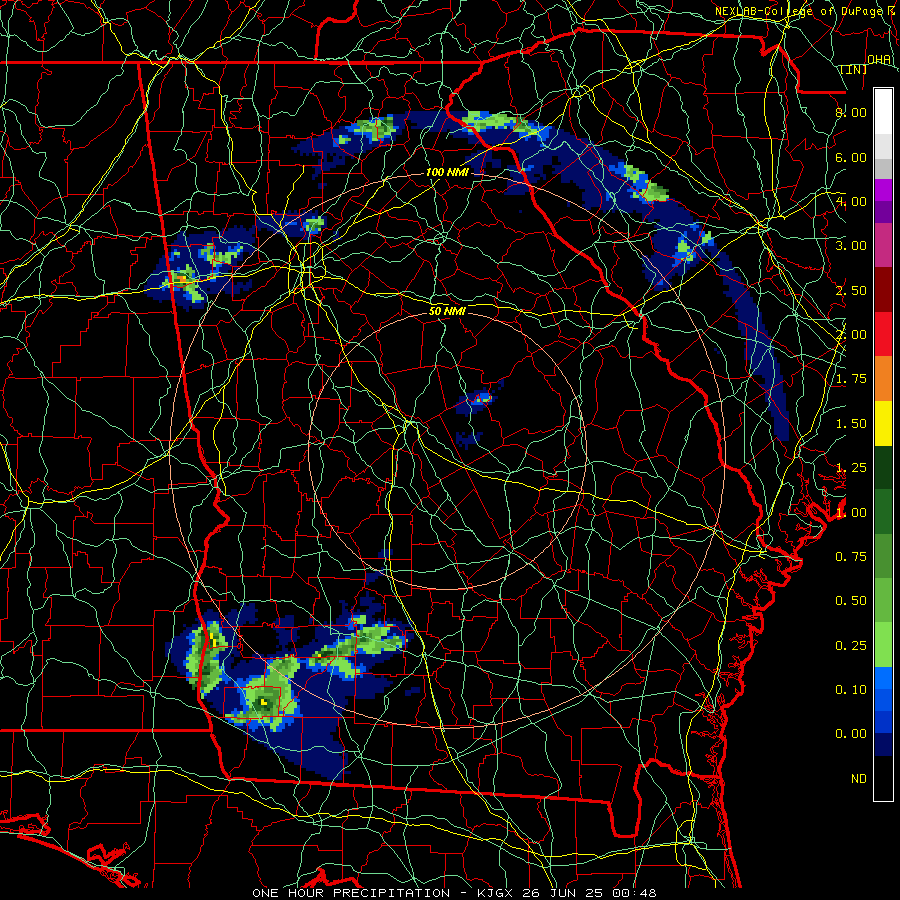The height and width of the screenshot is (900, 900).
Task: Click the '[IN]' units label
Action: point(854,69)
